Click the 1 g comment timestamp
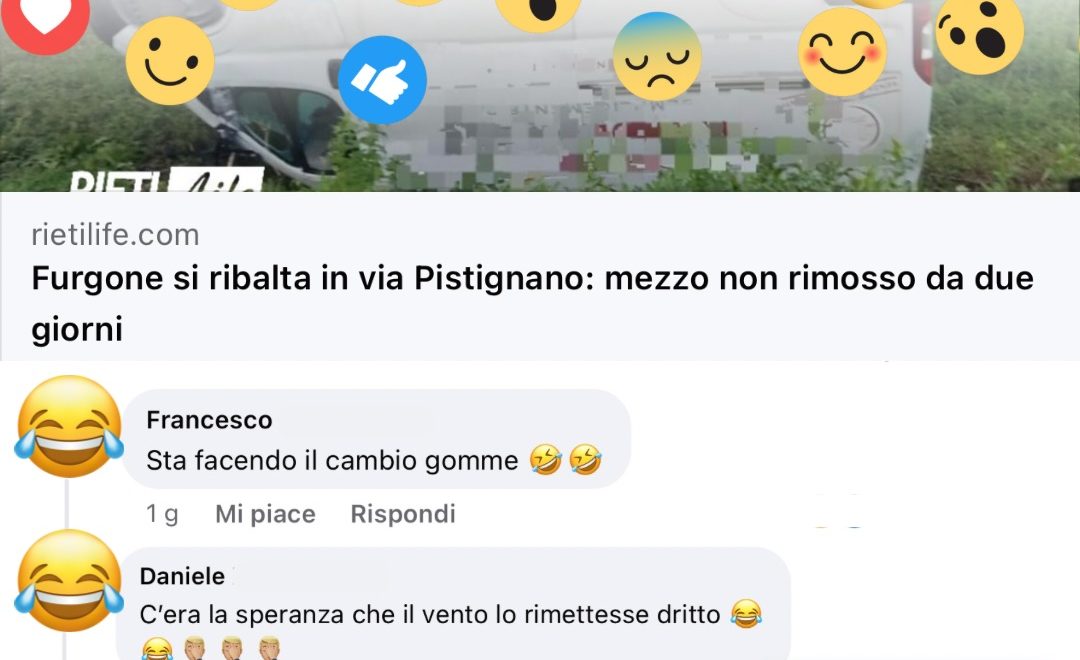1080x660 pixels. 163,514
